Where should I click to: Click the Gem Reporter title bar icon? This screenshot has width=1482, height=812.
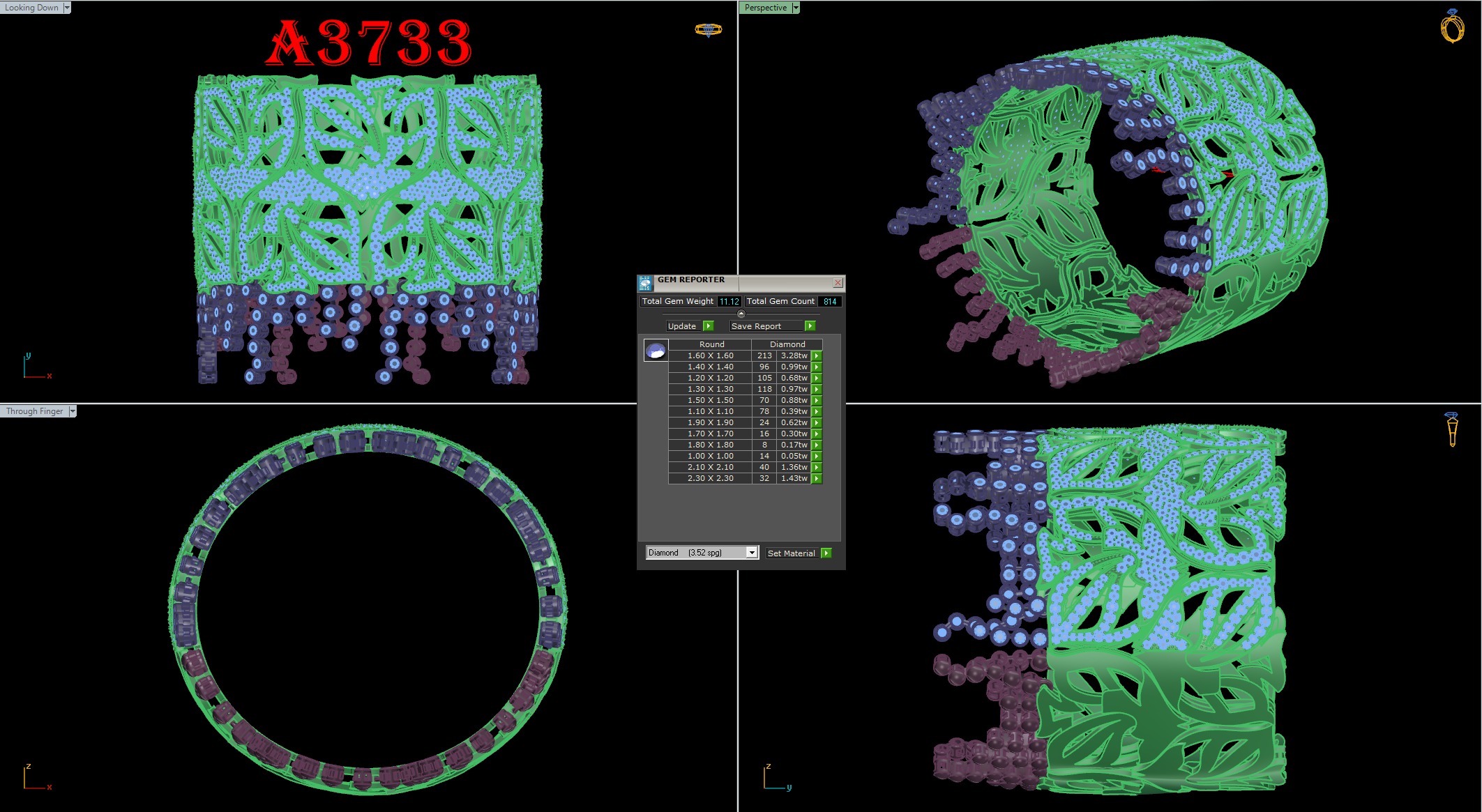645,283
